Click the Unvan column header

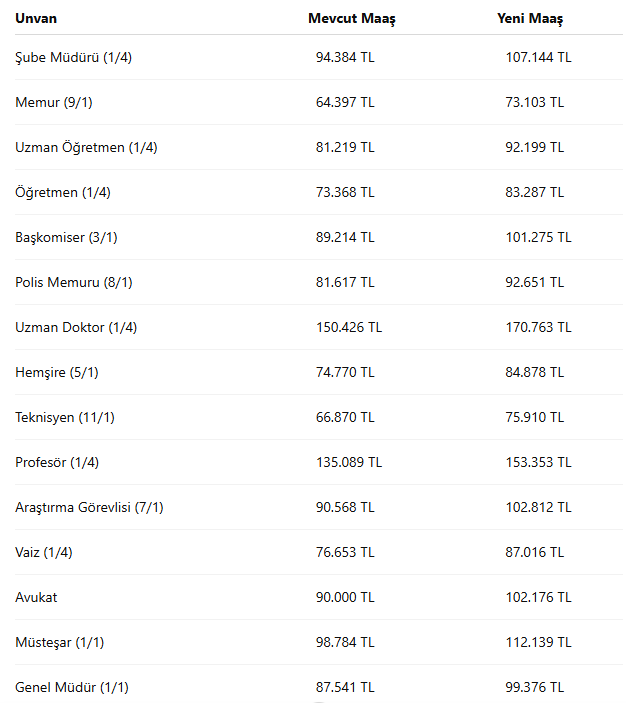click(36, 18)
